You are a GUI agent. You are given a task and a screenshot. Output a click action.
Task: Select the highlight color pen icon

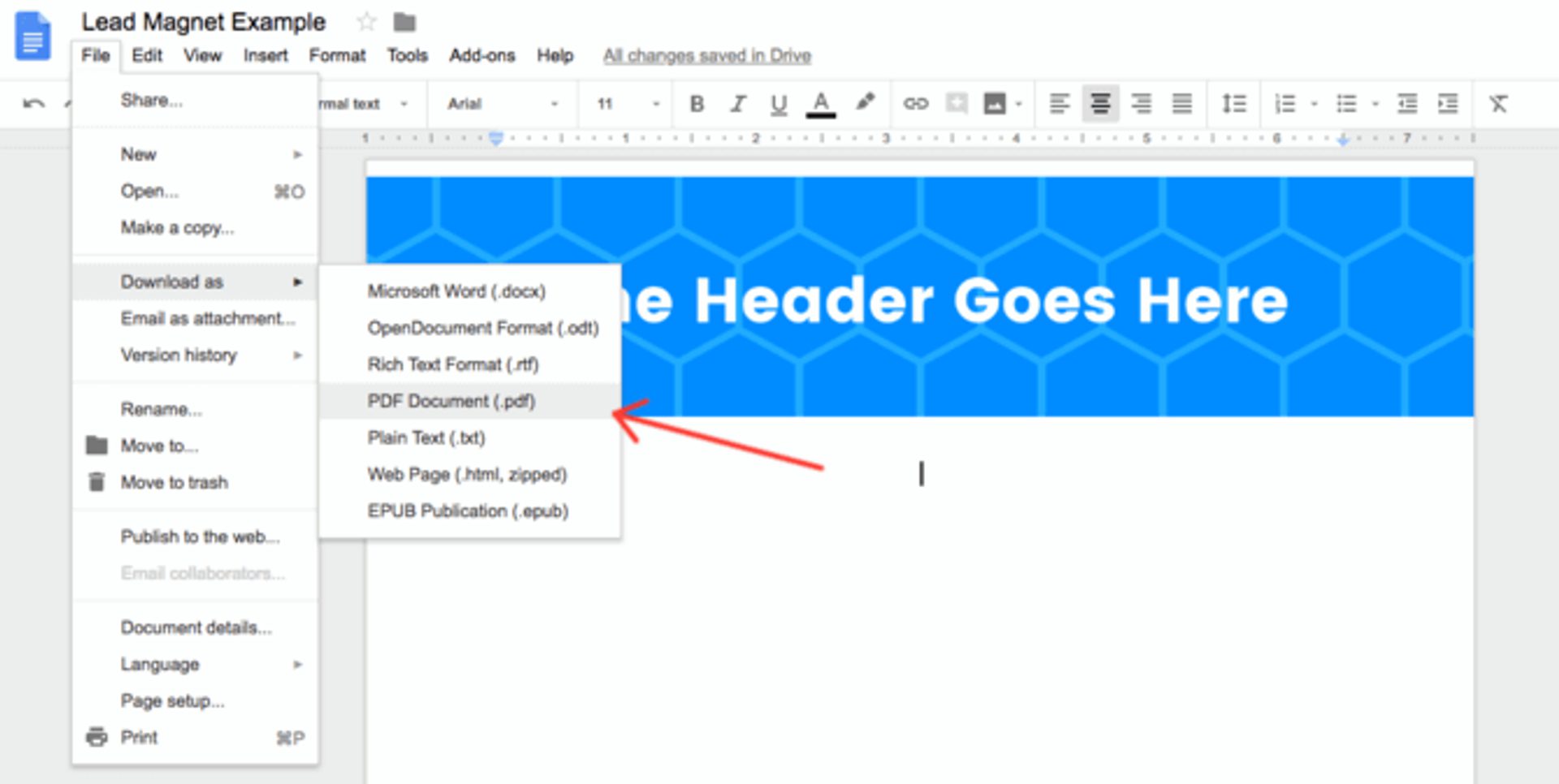pyautogui.click(x=865, y=102)
